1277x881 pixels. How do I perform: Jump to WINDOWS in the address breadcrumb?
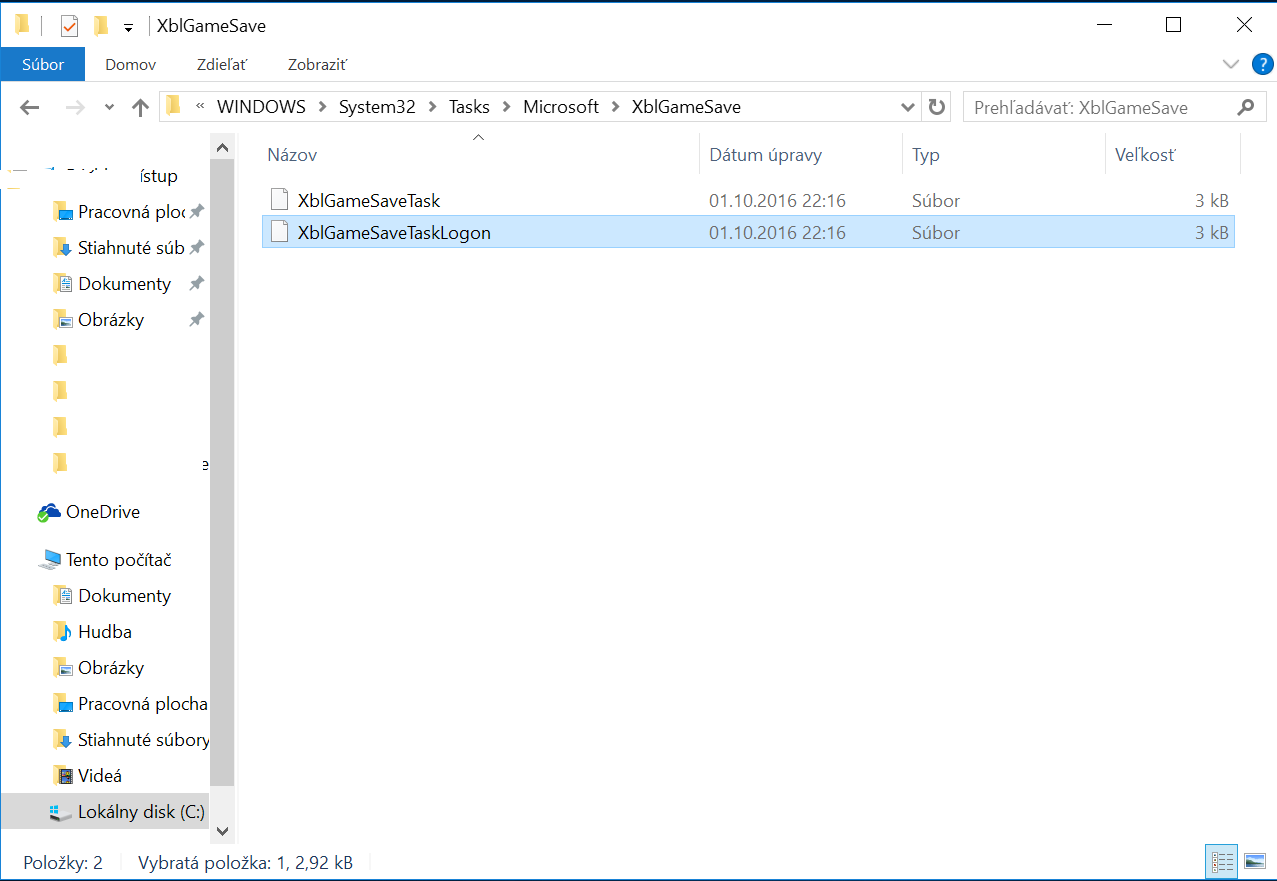[261, 107]
